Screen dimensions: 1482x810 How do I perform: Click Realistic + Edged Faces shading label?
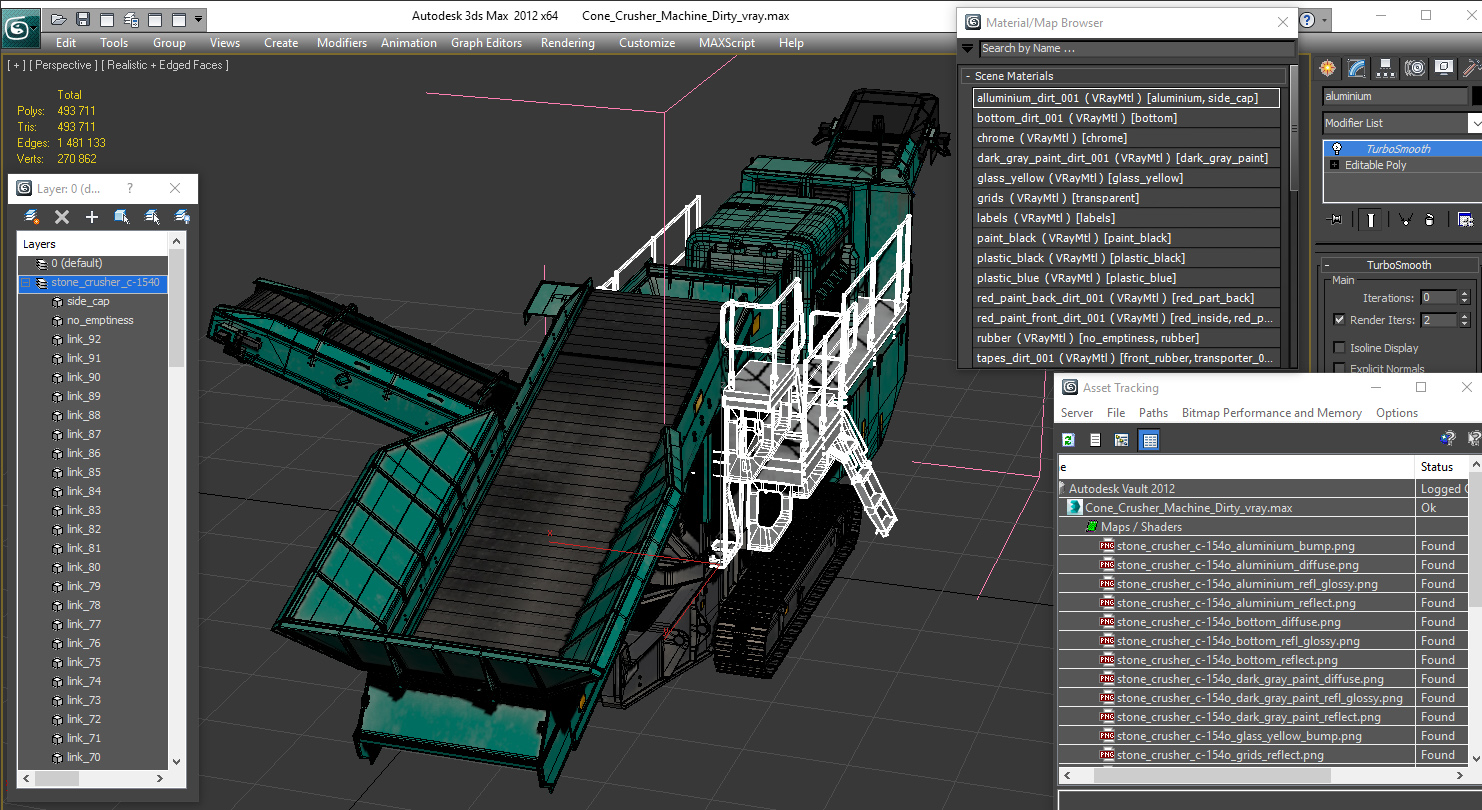coord(165,65)
